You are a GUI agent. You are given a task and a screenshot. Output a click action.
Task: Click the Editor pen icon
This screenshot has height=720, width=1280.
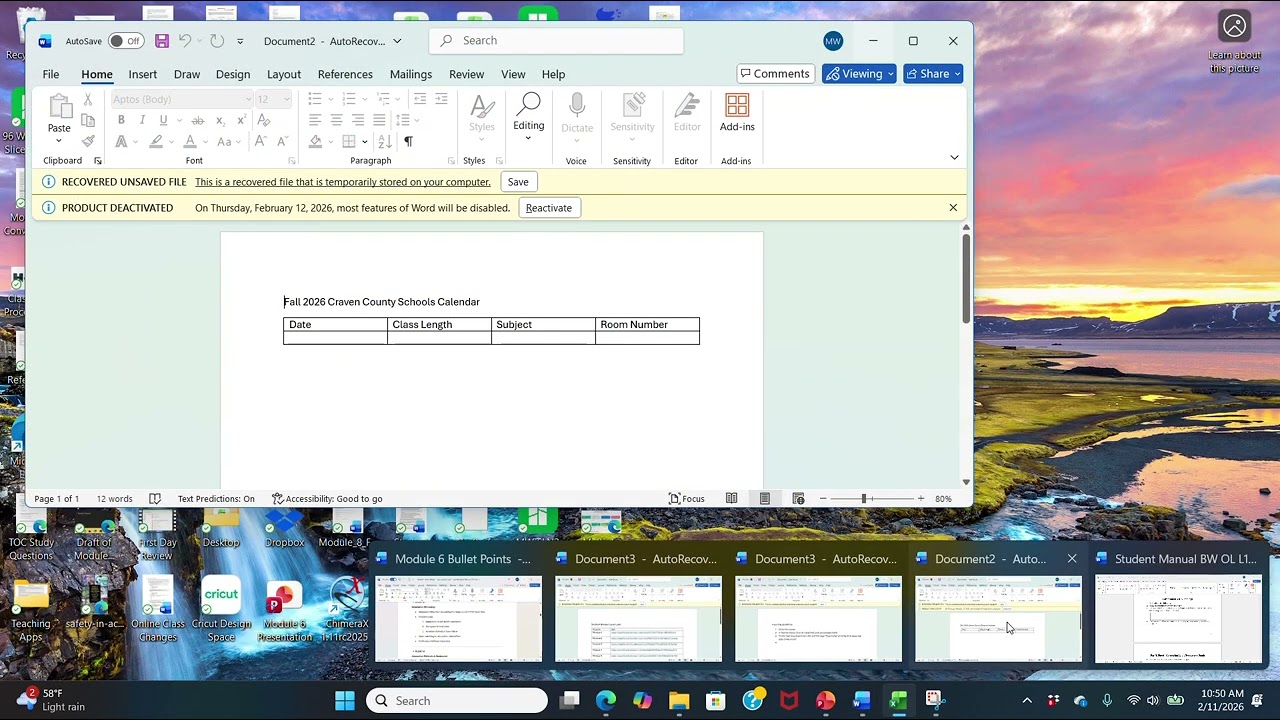(687, 106)
